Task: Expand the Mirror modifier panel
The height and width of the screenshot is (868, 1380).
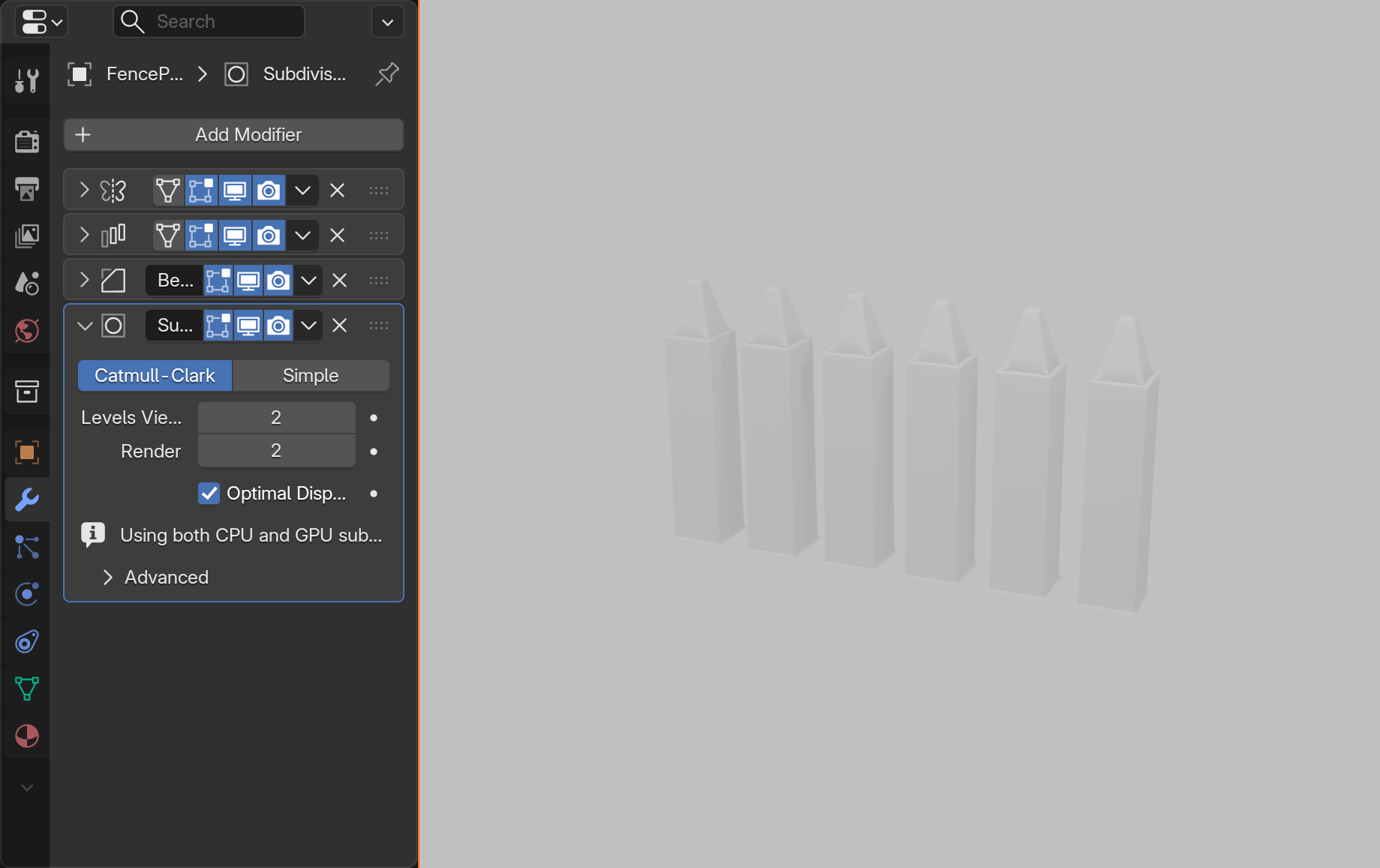Action: tap(85, 190)
